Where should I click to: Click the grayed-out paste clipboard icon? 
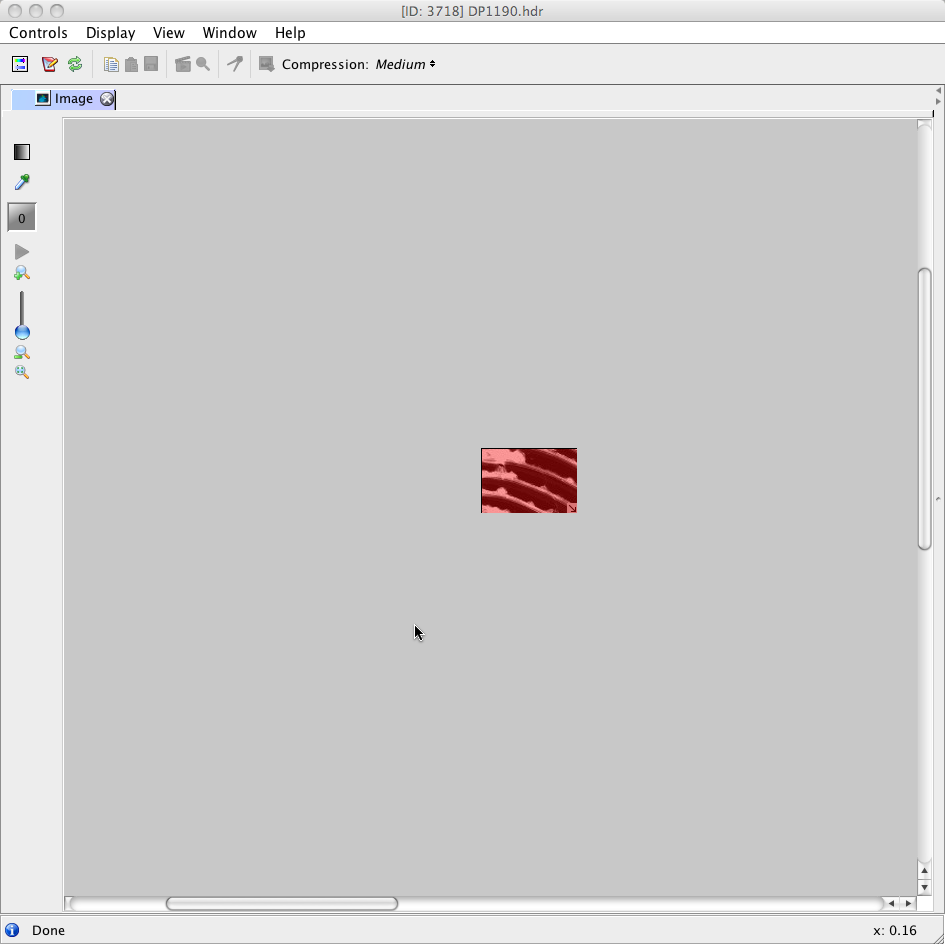[131, 64]
